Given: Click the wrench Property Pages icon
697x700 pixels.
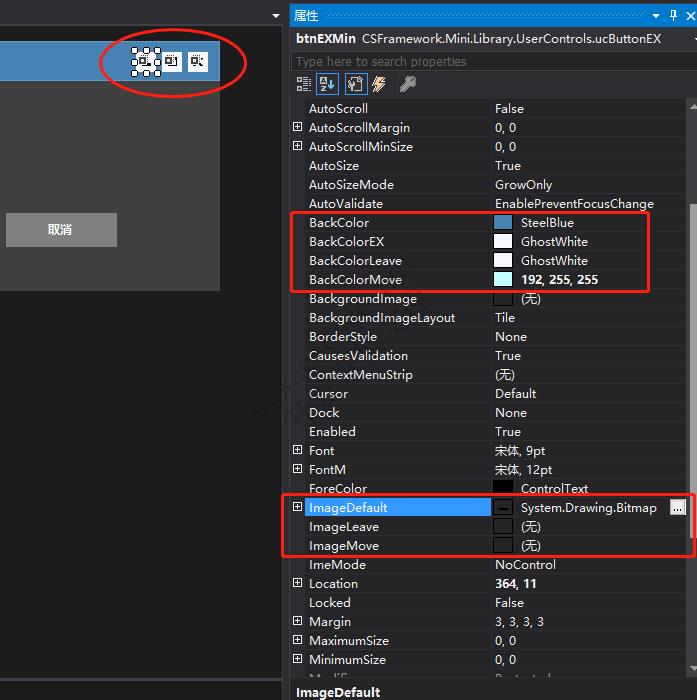Looking at the screenshot, I should point(408,85).
